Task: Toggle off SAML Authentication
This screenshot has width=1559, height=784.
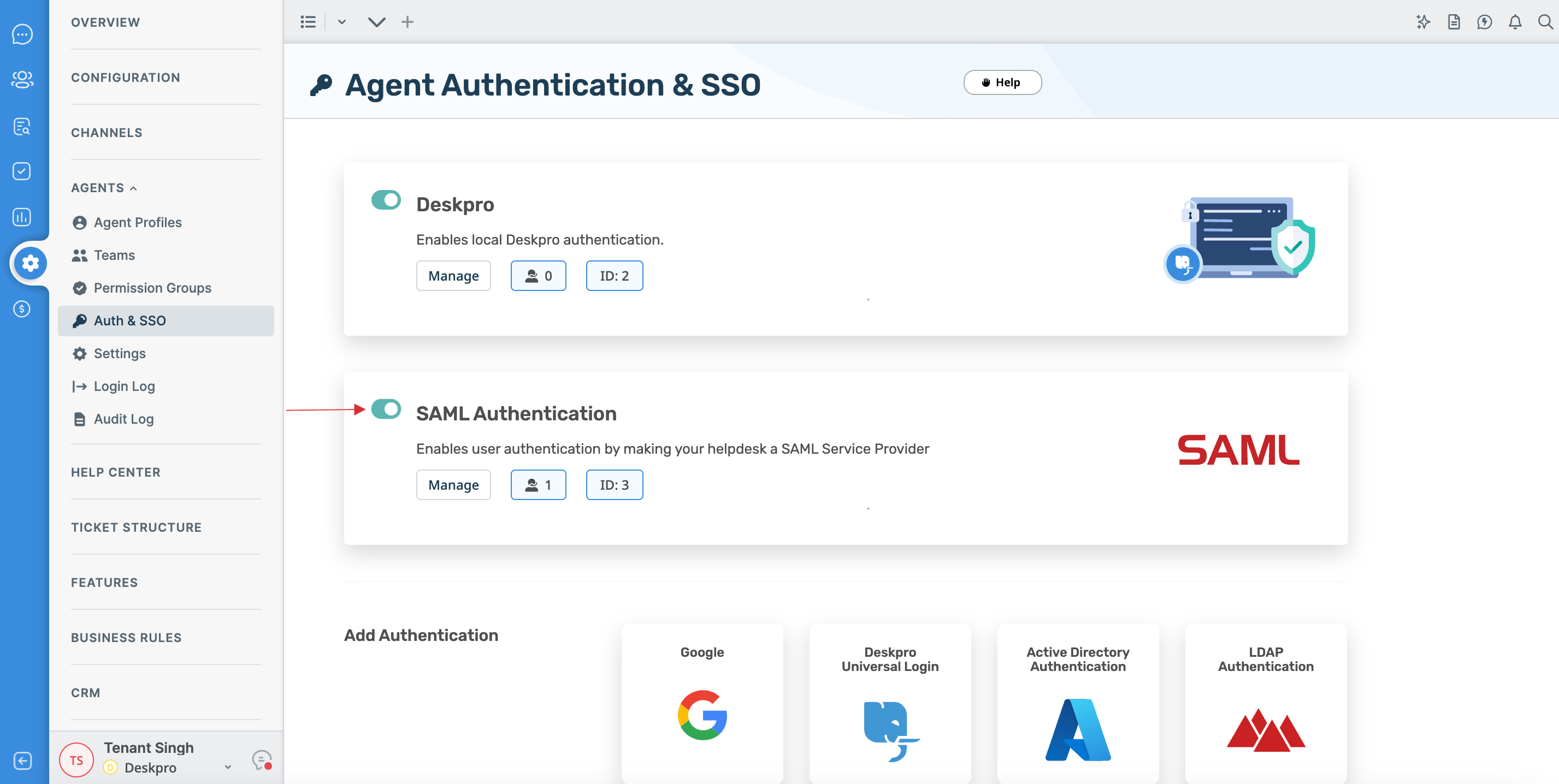Action: [386, 409]
